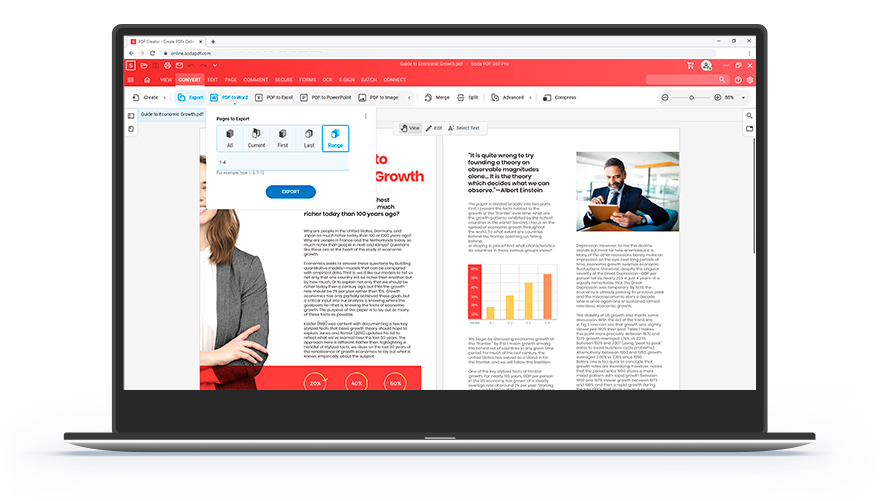This screenshot has height=501, width=880.
Task: Expand the zoom percentage dropdown
Action: point(744,97)
